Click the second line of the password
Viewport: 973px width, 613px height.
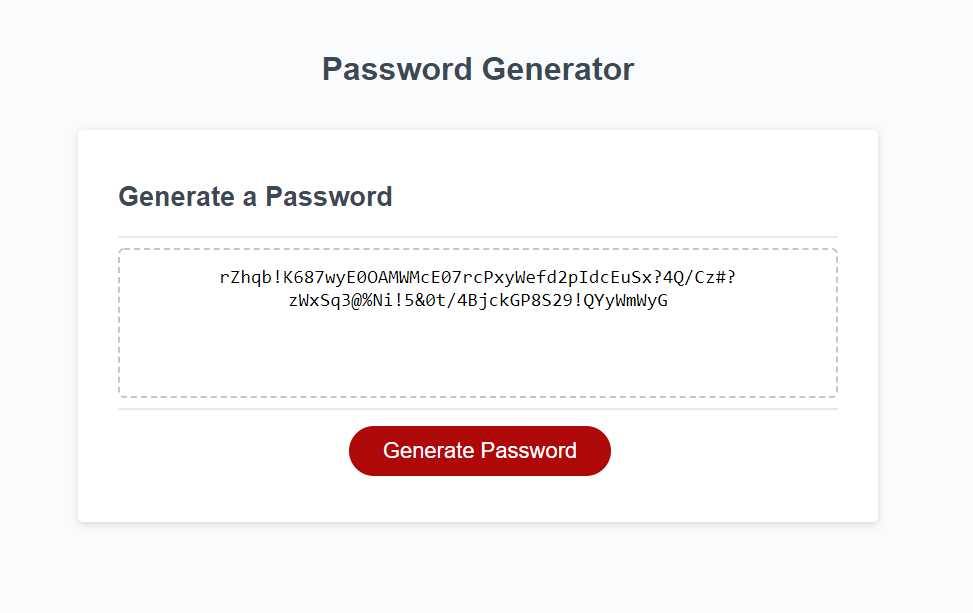tap(479, 300)
